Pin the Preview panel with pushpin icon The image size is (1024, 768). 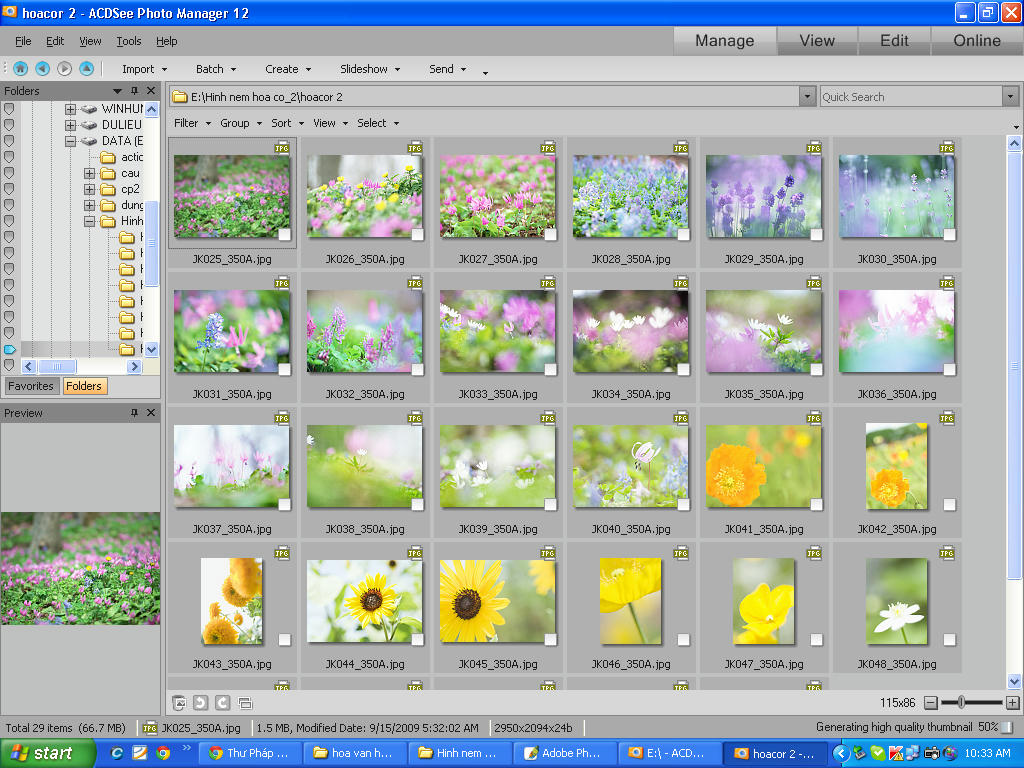tap(135, 413)
